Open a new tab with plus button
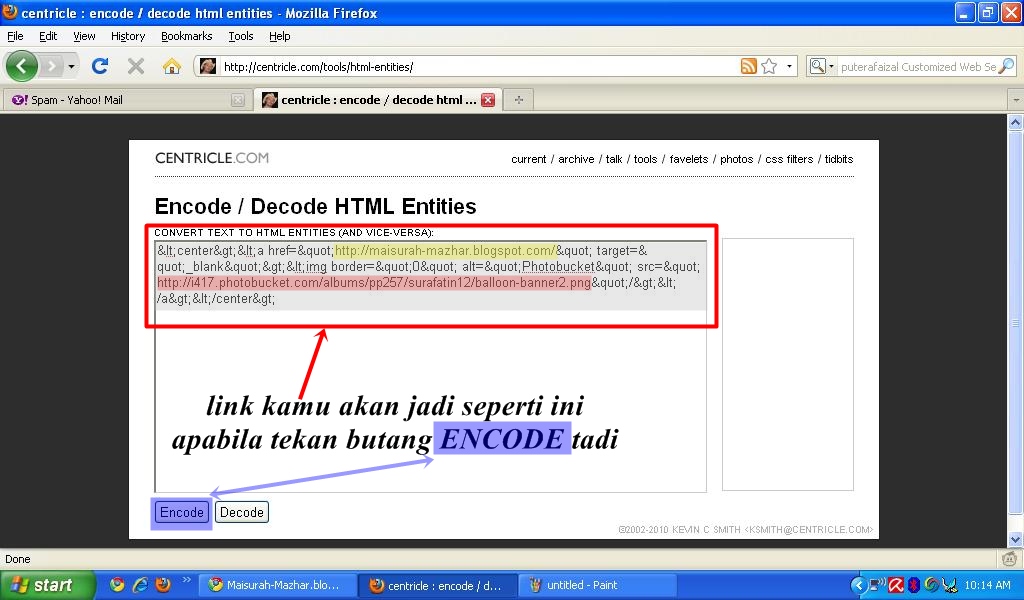1024x600 pixels. (519, 100)
